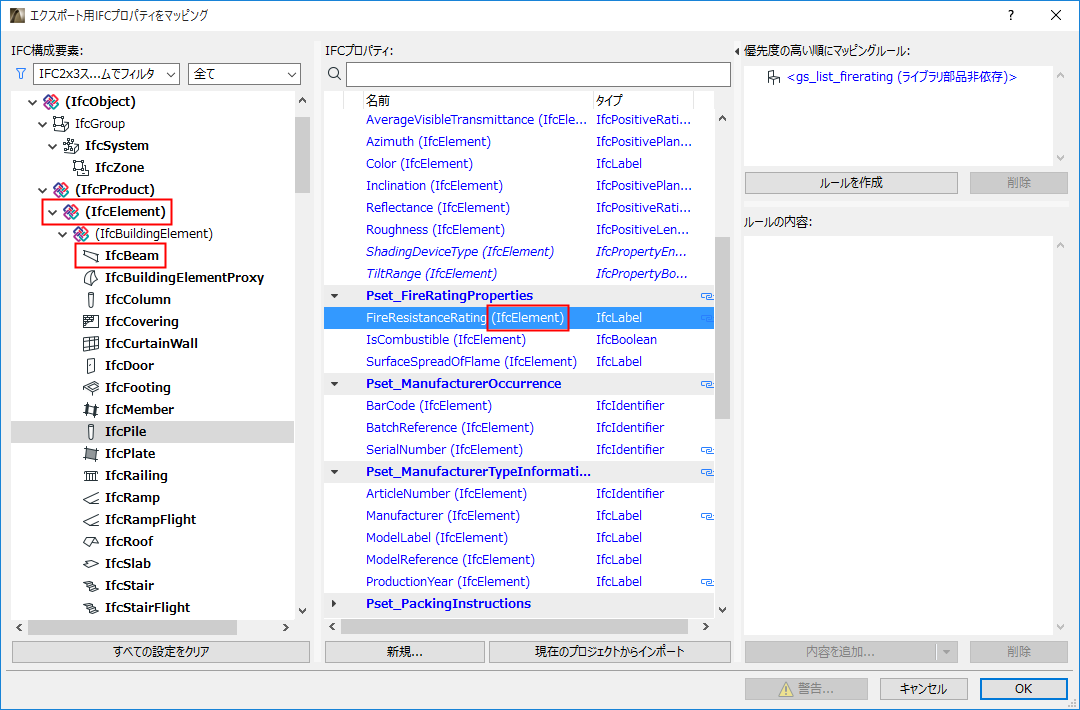Viewport: 1080px width, 710px height.
Task: Select the ModelLabel (IfcElement) property
Action: (519, 538)
